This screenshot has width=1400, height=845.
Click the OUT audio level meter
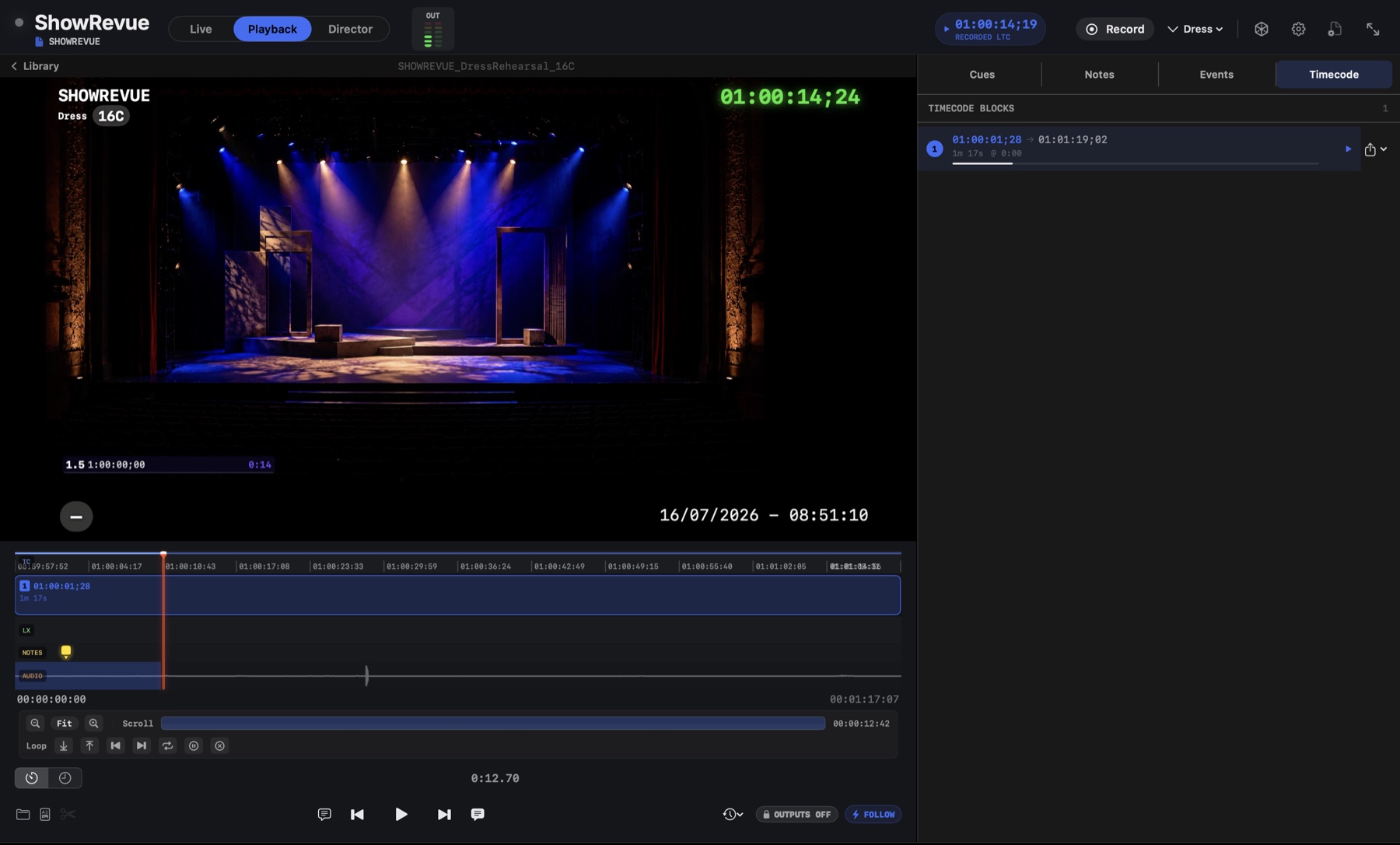tap(432, 29)
